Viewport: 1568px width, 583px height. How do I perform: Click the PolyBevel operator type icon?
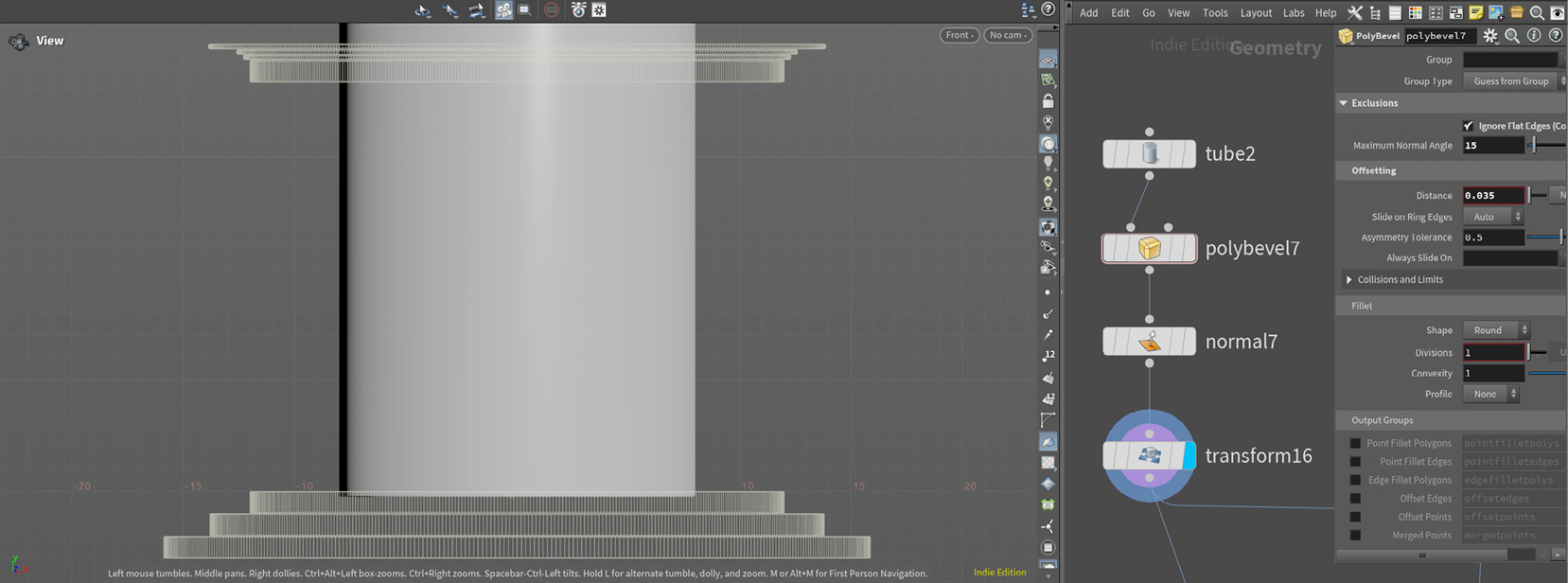pos(1346,36)
